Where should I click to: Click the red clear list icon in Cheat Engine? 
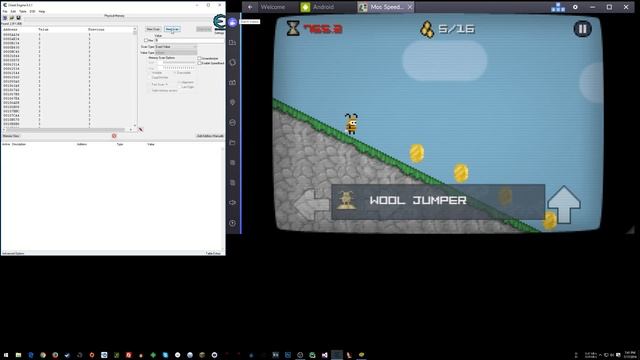(114, 136)
